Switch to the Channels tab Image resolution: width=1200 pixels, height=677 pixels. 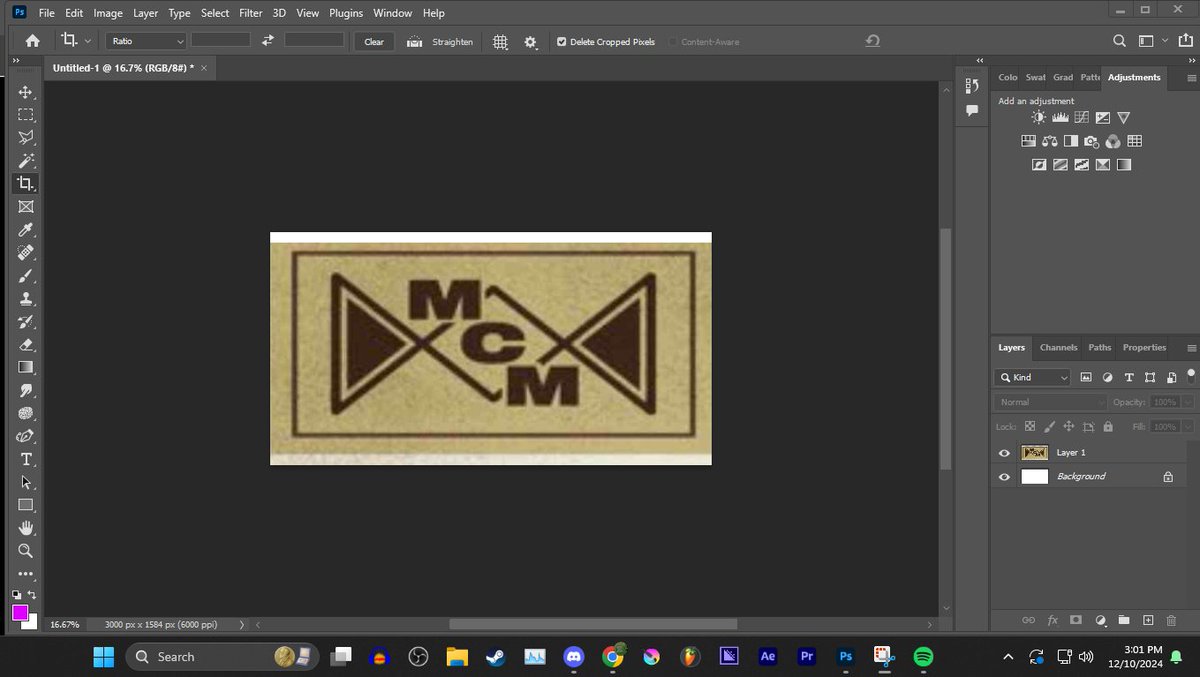(x=1058, y=347)
